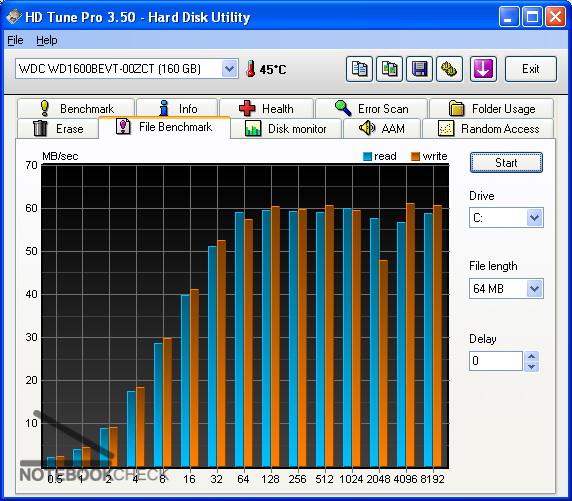
Task: Click the Start benchmark button
Action: click(506, 162)
